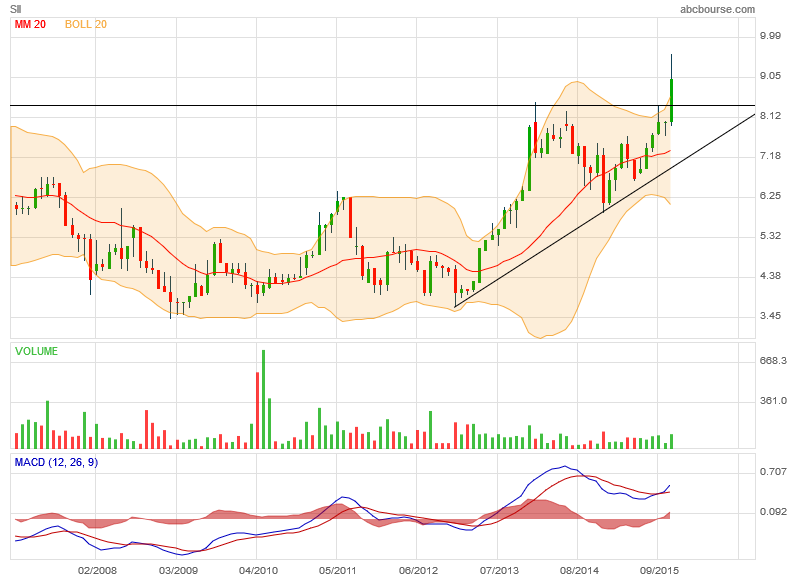Click the 0.707 MACD axis value

(x=773, y=472)
